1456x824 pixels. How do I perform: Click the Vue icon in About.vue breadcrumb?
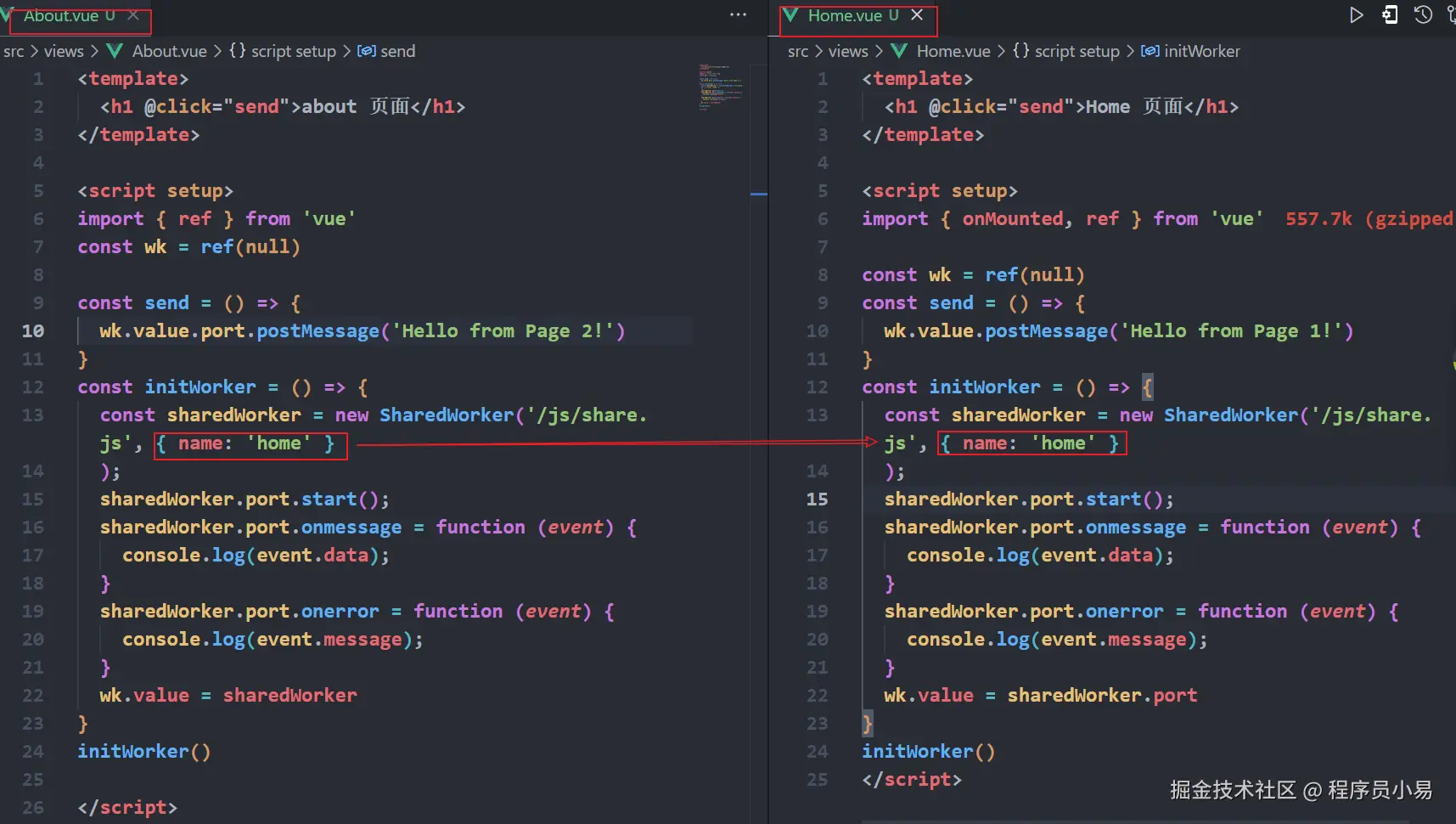[115, 51]
